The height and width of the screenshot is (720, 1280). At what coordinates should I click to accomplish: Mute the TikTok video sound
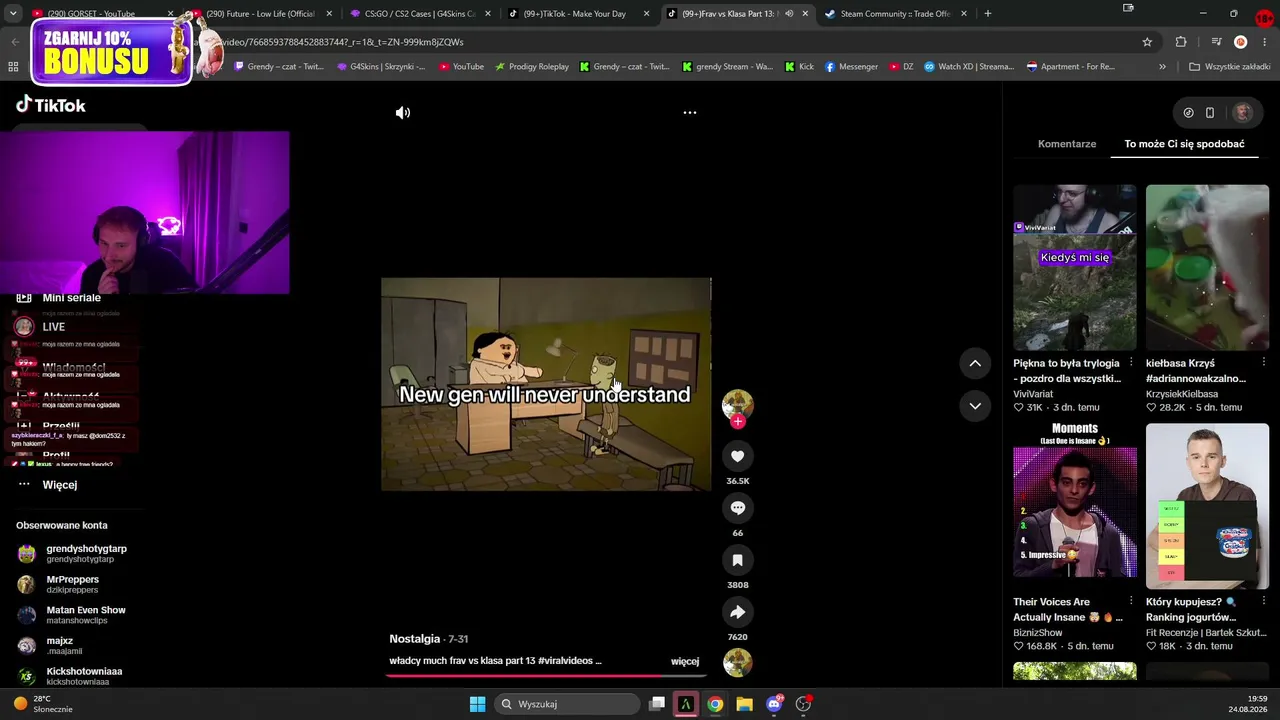[x=403, y=113]
